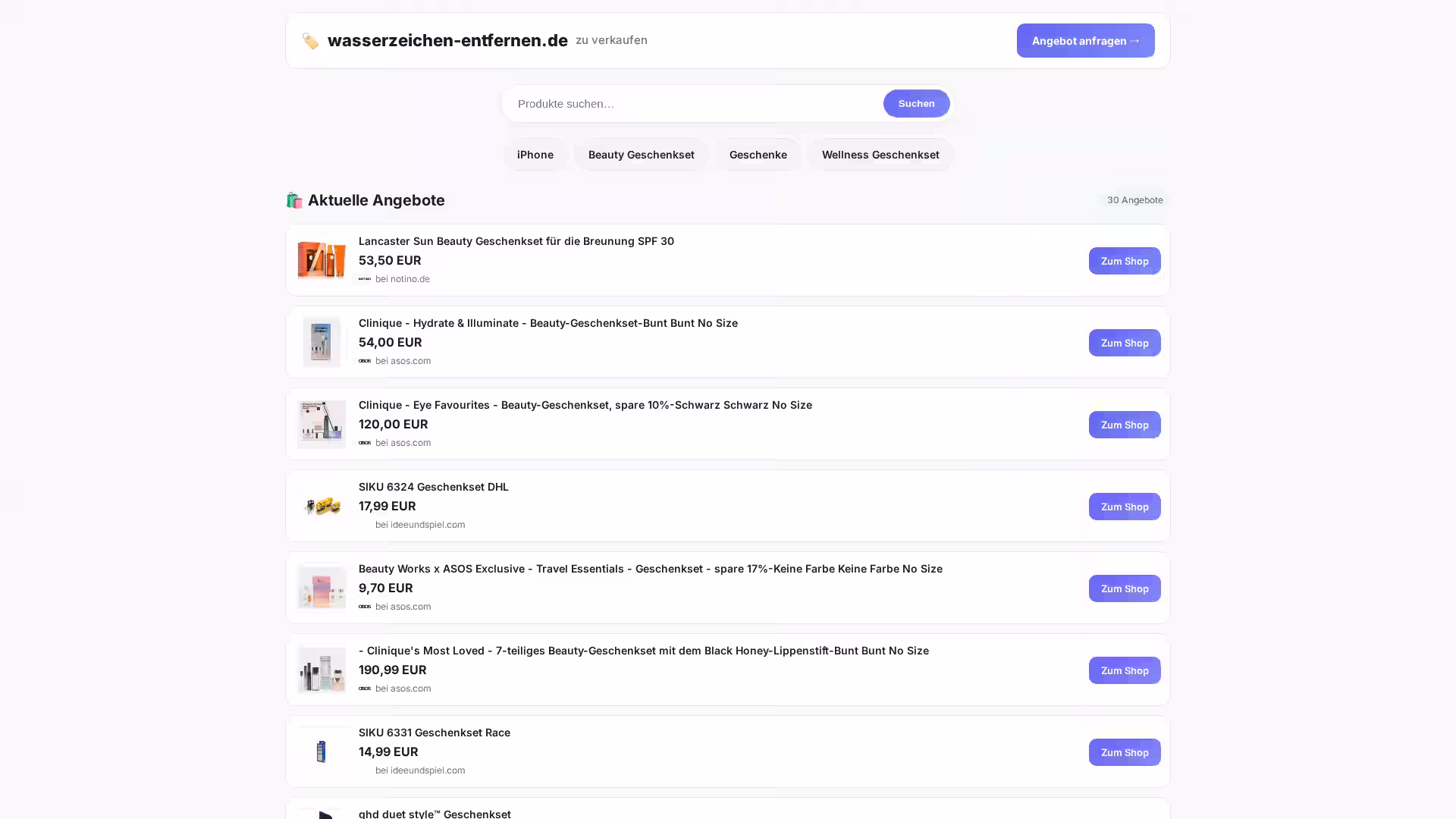
Task: Click the notino.de shop logo icon
Action: pyautogui.click(x=365, y=279)
